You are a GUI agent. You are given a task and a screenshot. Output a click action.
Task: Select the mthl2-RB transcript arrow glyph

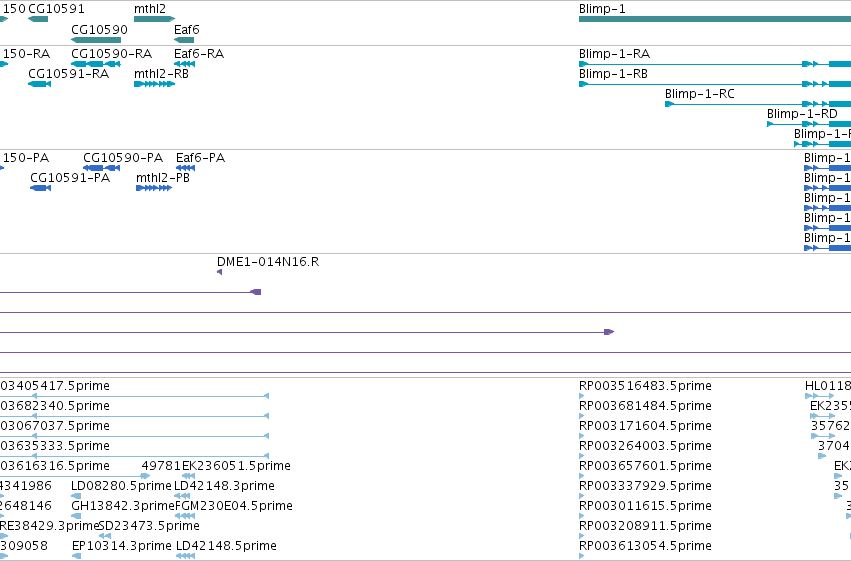pos(154,84)
